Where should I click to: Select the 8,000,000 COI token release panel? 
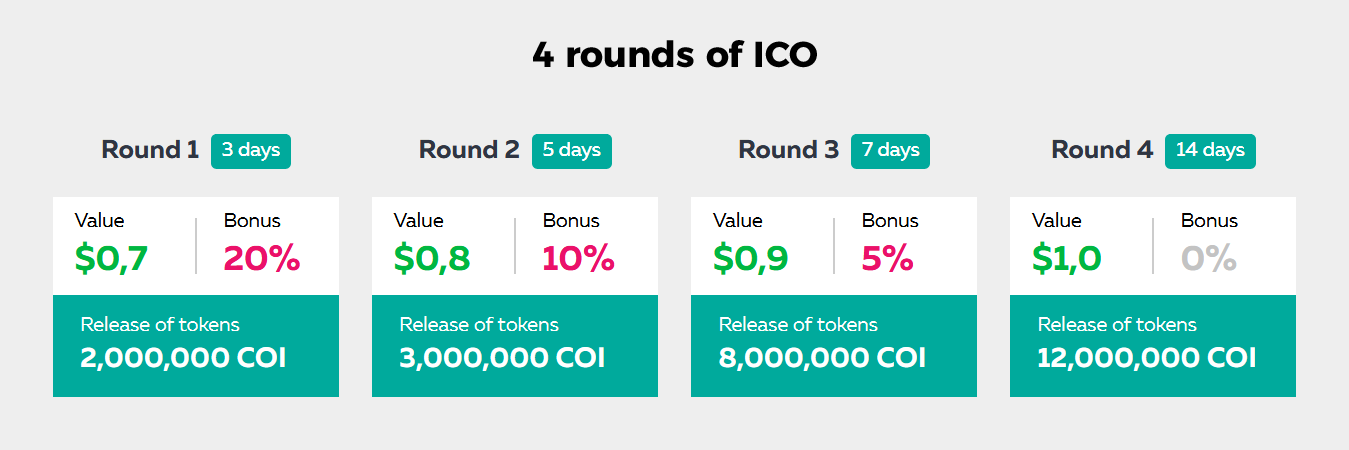(834, 346)
